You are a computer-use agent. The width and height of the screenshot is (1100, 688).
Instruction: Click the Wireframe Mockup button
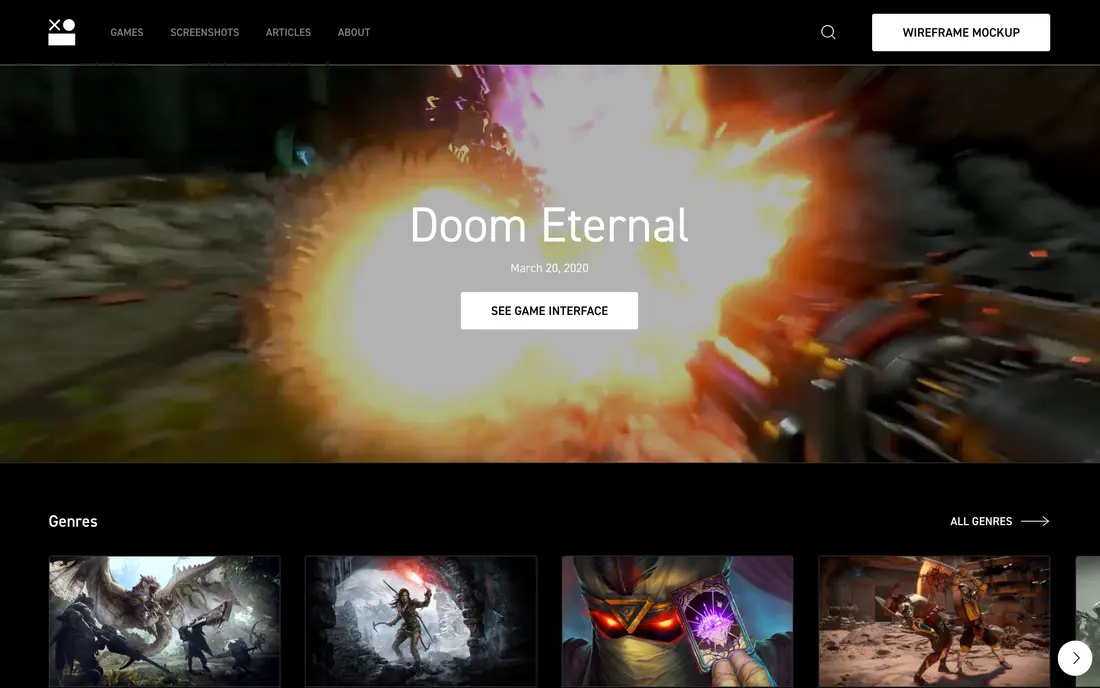[x=961, y=32]
